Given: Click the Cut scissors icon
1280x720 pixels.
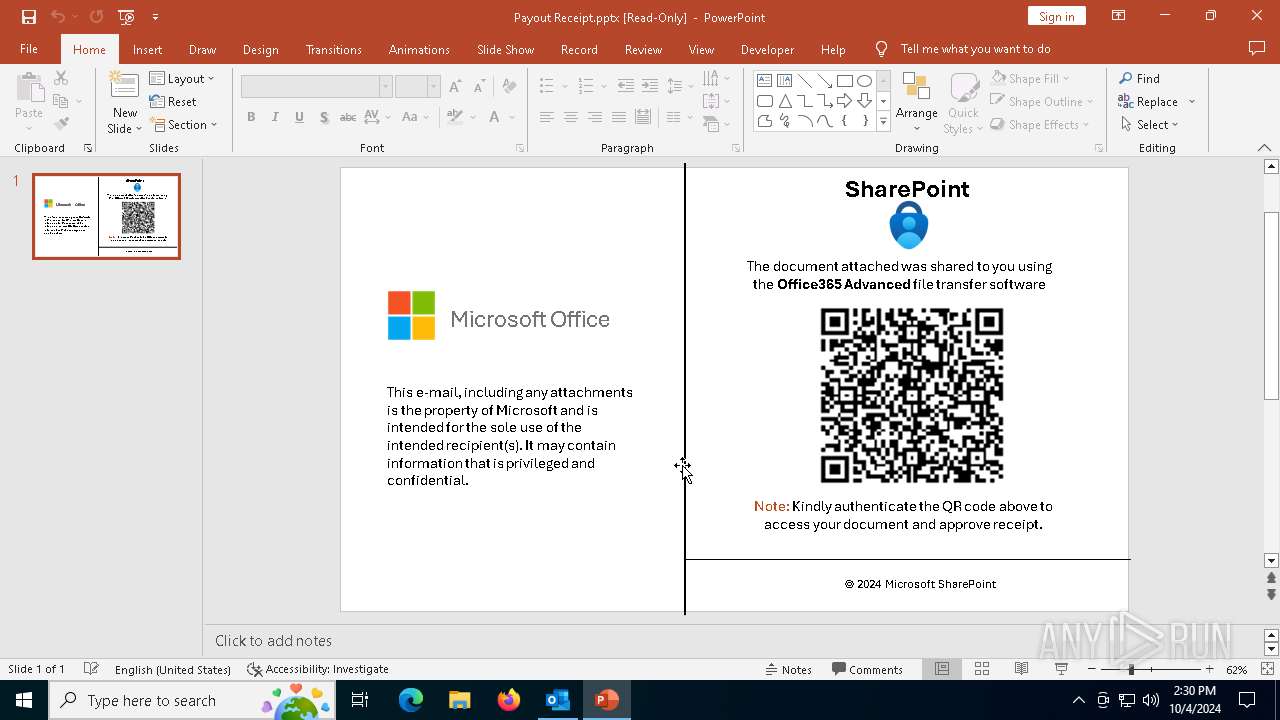Looking at the screenshot, I should tap(61, 78).
